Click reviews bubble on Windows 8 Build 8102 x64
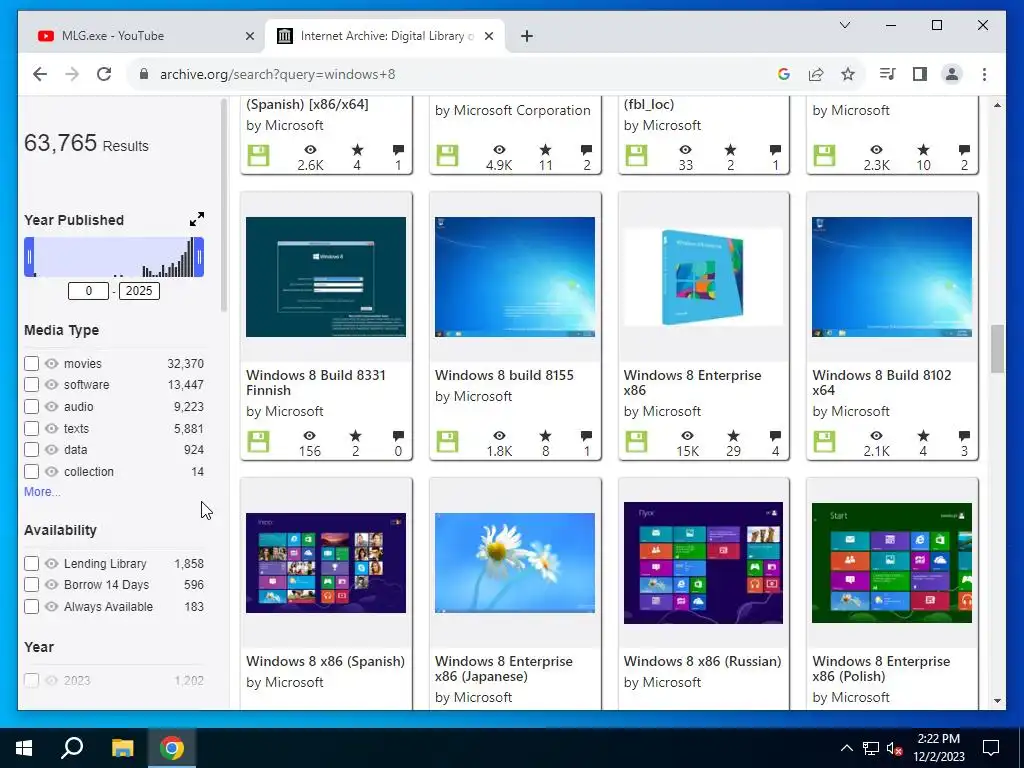 (x=964, y=436)
